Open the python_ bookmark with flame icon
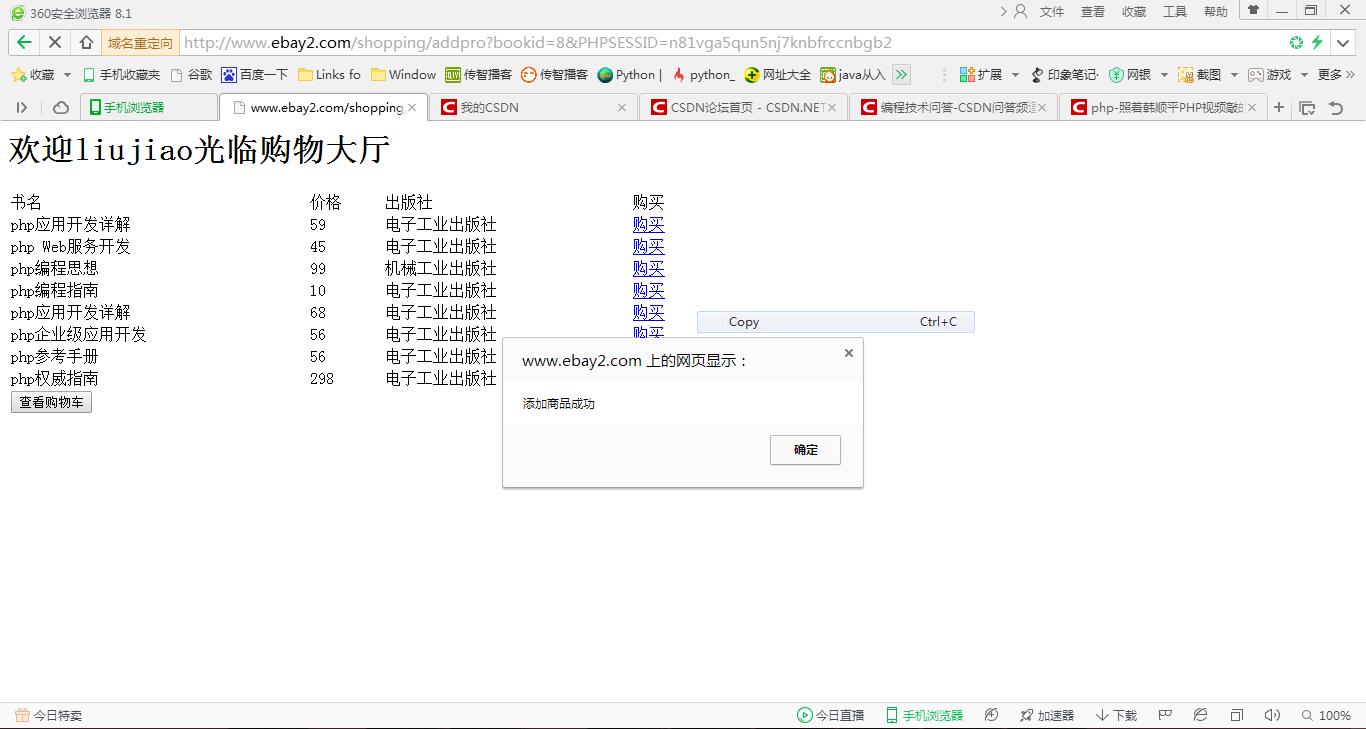This screenshot has width=1366, height=729. (x=704, y=75)
